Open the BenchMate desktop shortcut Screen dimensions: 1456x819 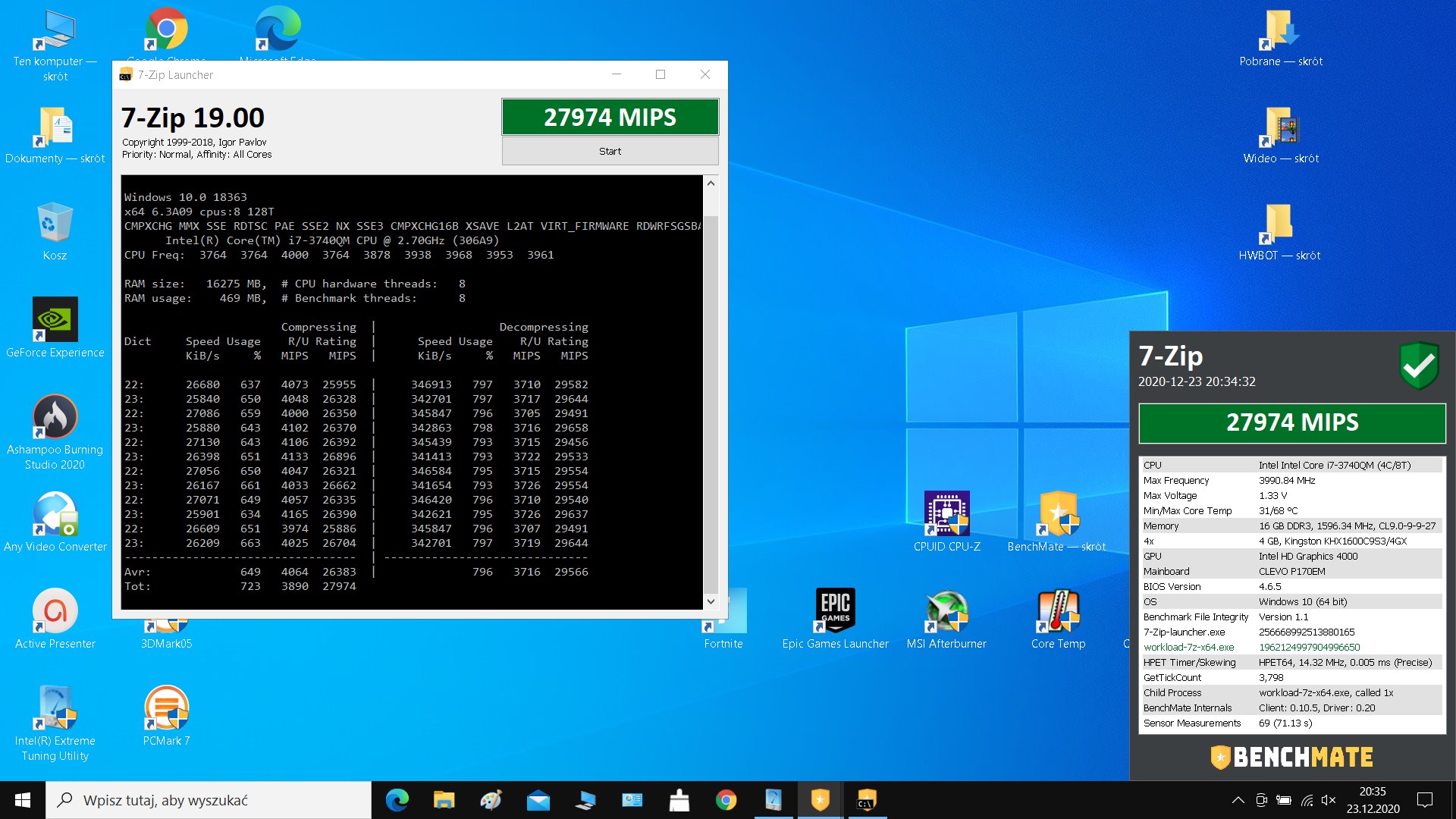click(1057, 522)
